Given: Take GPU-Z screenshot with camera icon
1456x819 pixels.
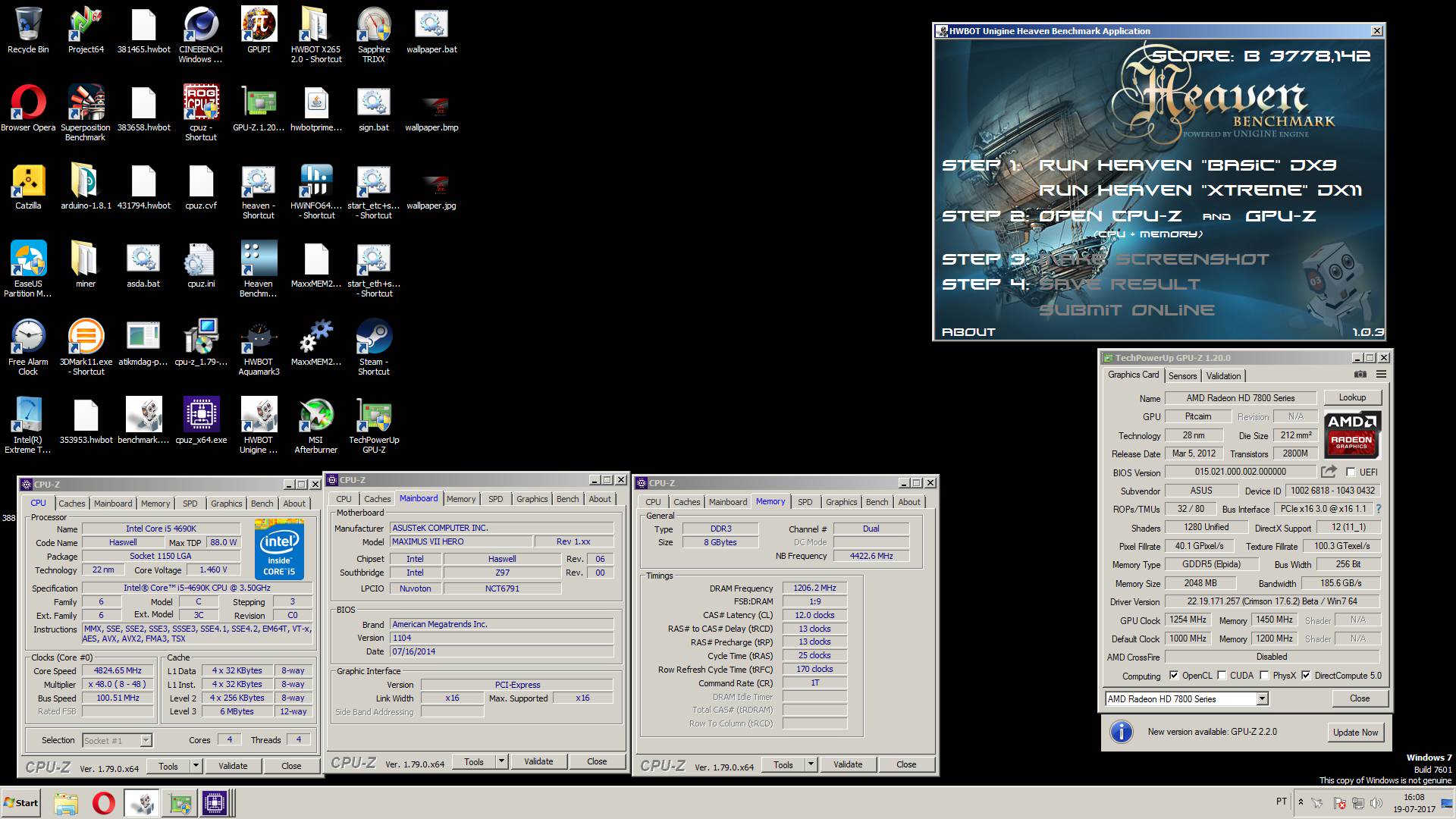Looking at the screenshot, I should click(1360, 375).
